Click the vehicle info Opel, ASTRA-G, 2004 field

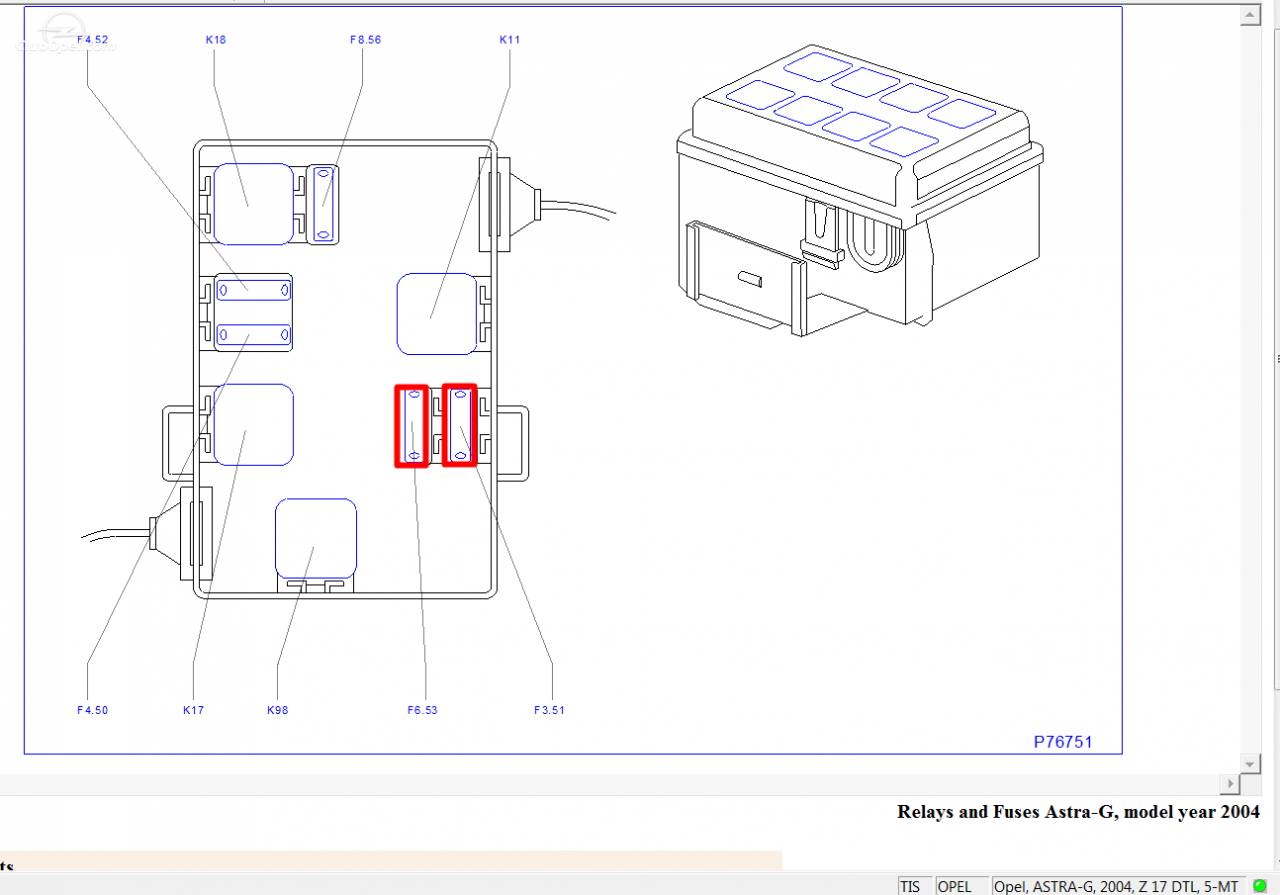tap(1118, 886)
